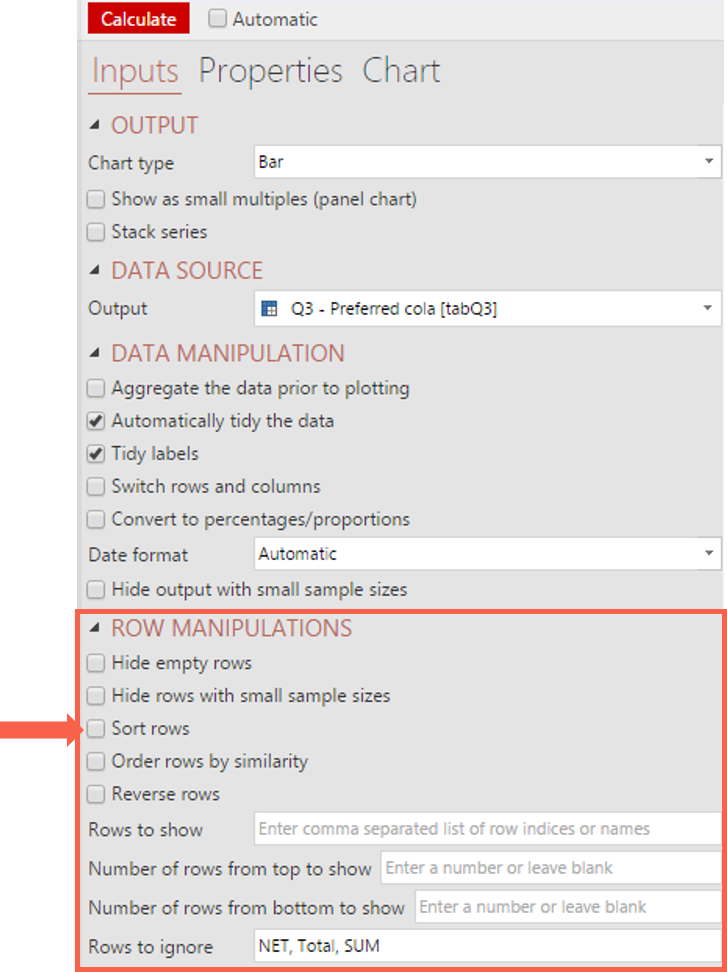Toggle Switch rows and columns

(x=96, y=487)
